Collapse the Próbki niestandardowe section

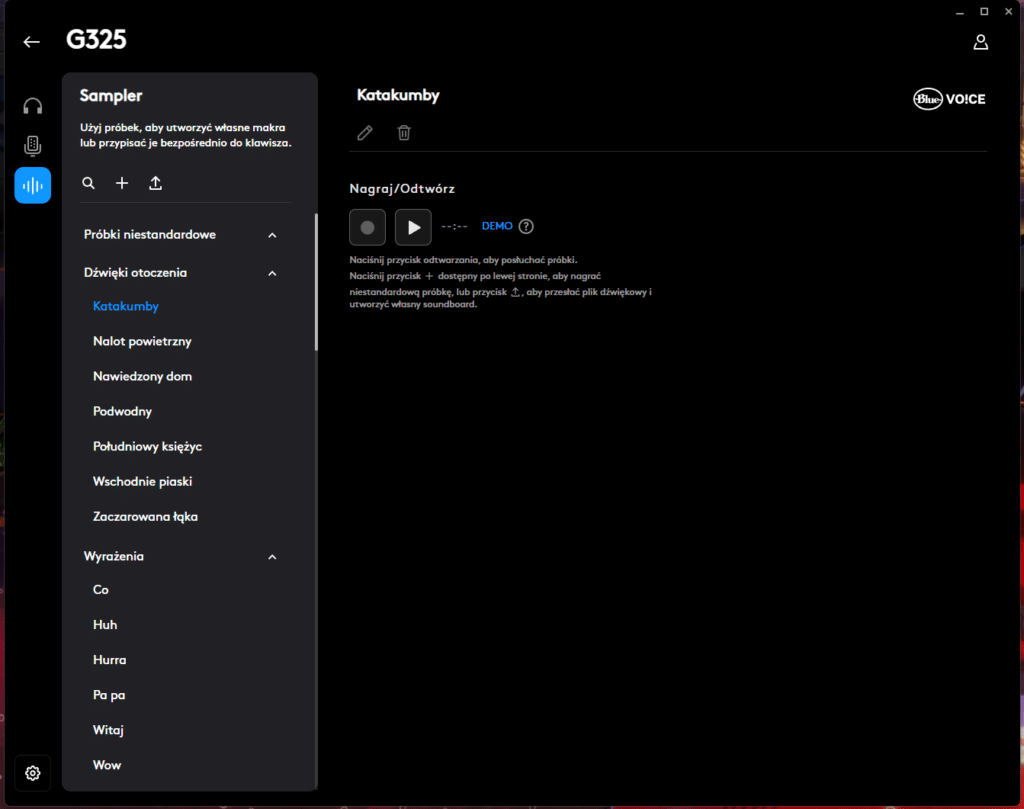(272, 235)
